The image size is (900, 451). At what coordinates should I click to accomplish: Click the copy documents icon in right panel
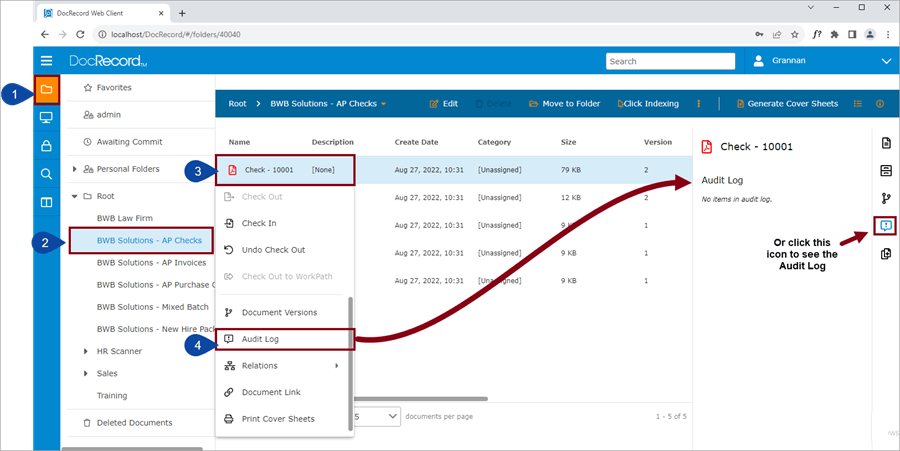coord(886,254)
